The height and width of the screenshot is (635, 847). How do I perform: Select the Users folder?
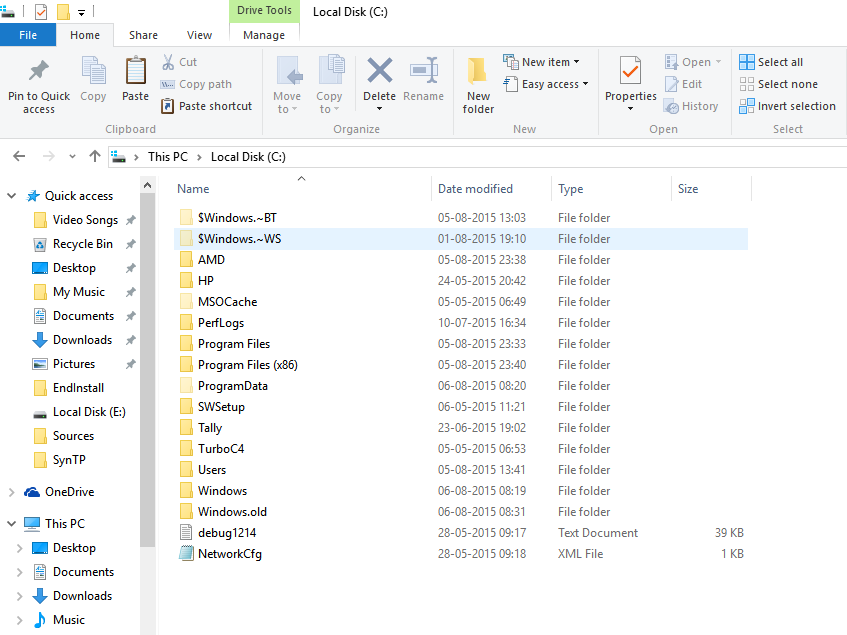(x=212, y=470)
